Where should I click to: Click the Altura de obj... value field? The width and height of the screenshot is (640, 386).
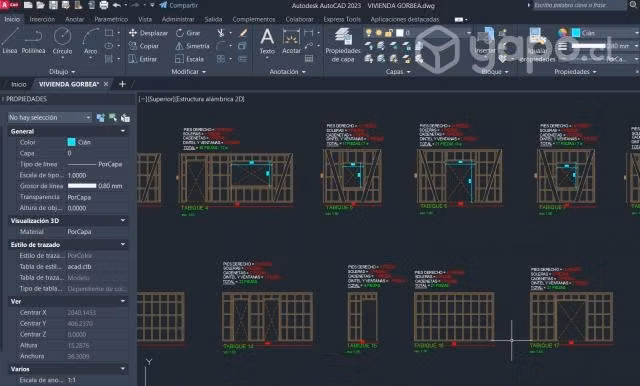tap(97, 208)
